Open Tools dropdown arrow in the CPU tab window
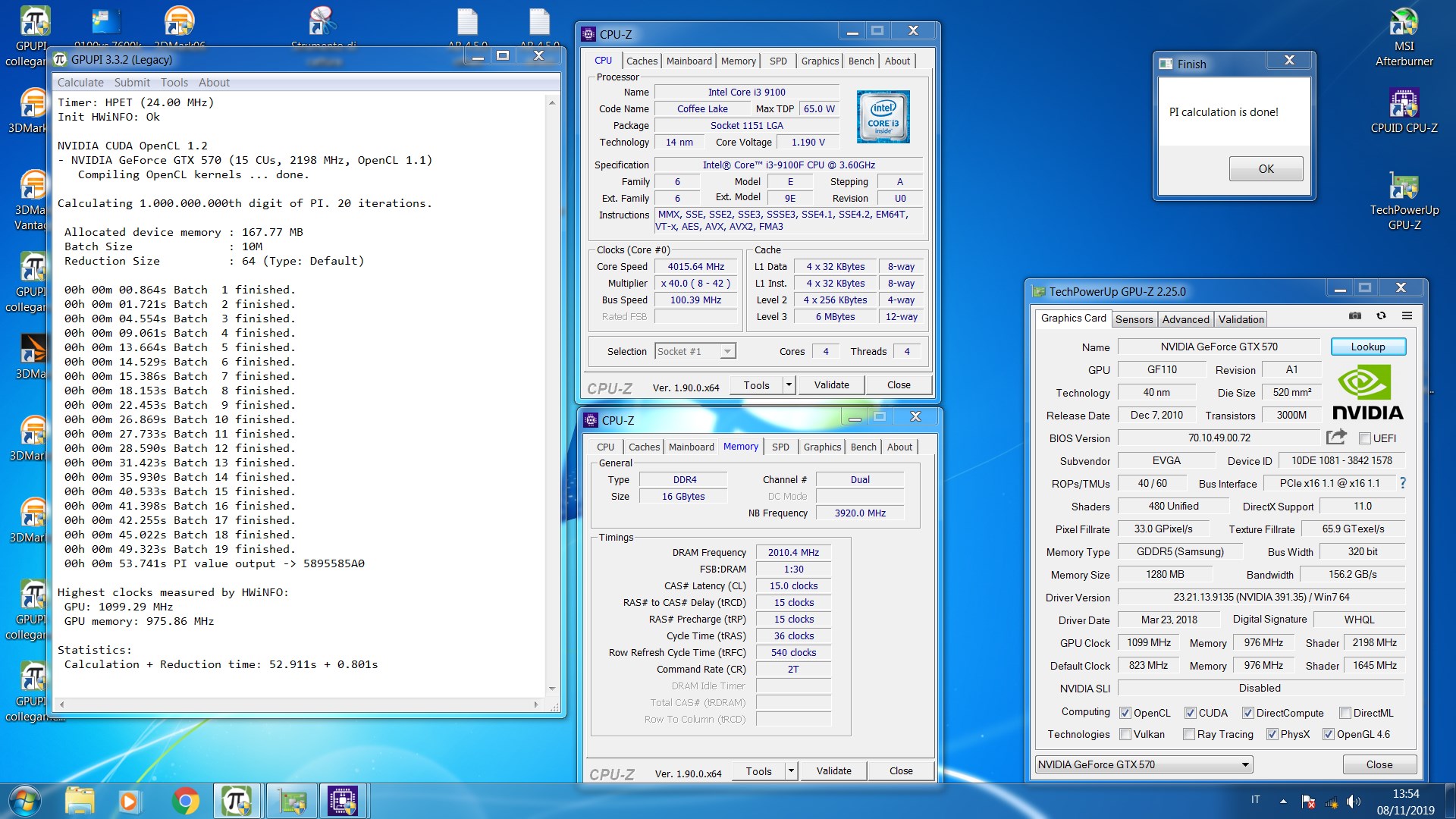This screenshot has height=819, width=1456. (789, 385)
